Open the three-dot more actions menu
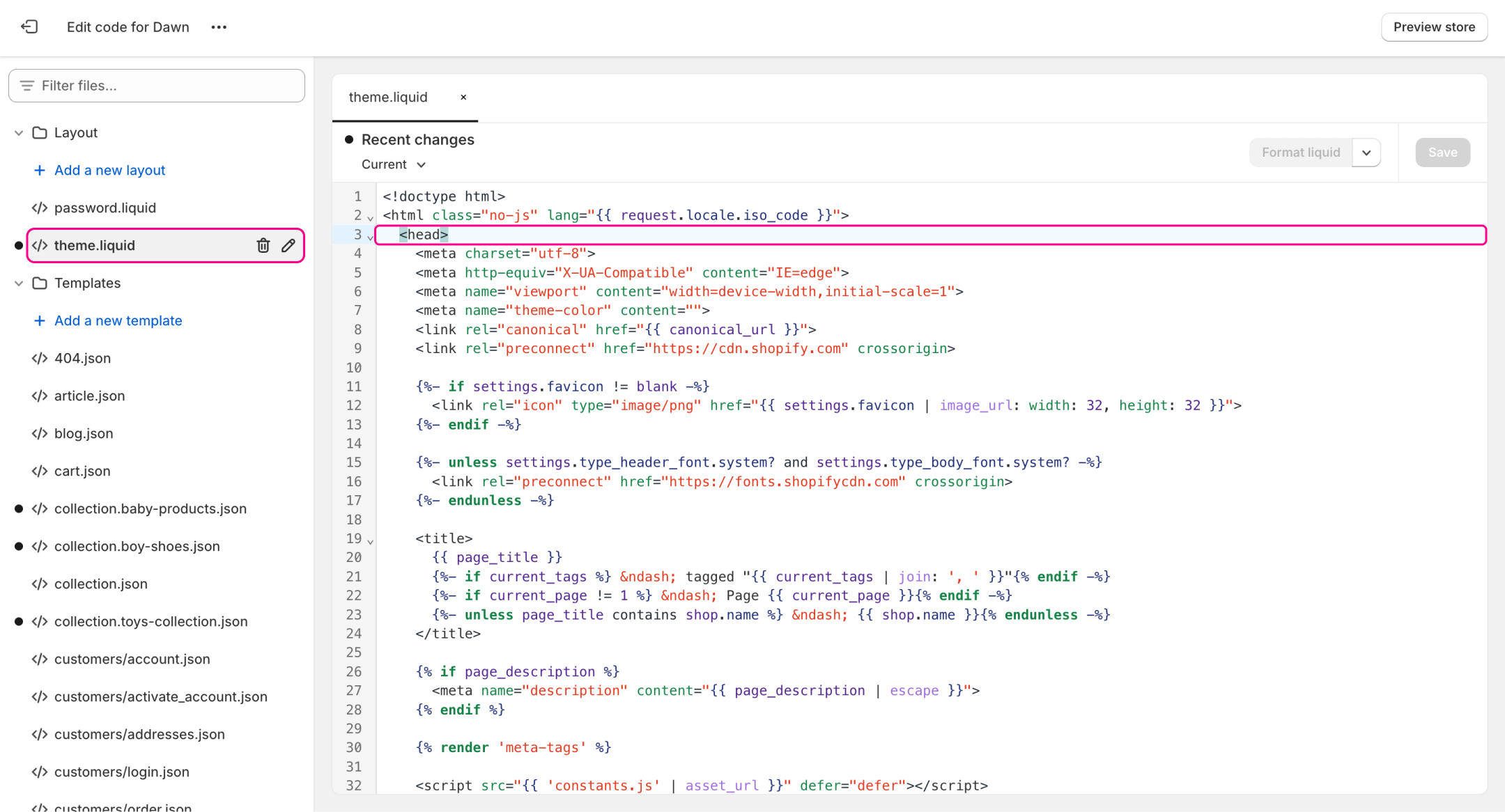This screenshot has height=812, width=1505. [x=219, y=27]
